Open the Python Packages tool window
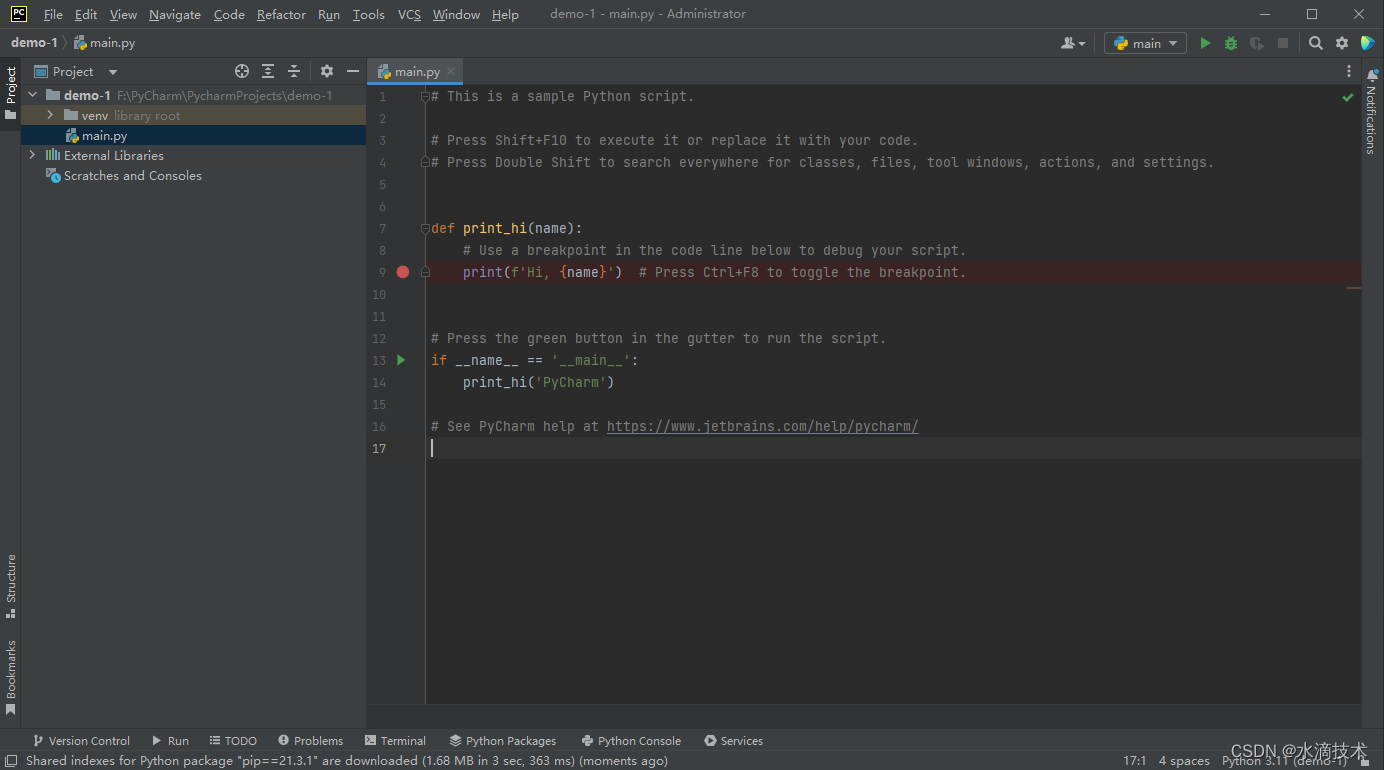The height and width of the screenshot is (770, 1384). (x=502, y=741)
